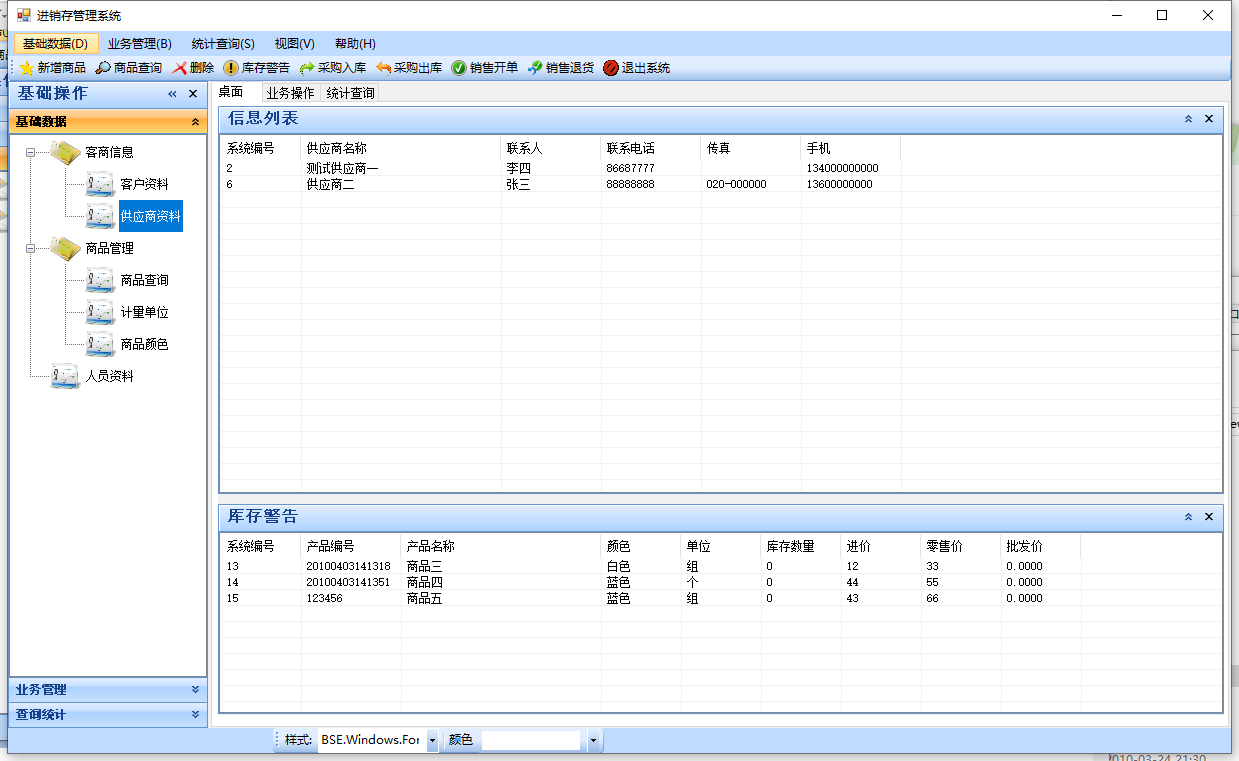Open the 库存警告 warning toolbar icon

point(231,68)
